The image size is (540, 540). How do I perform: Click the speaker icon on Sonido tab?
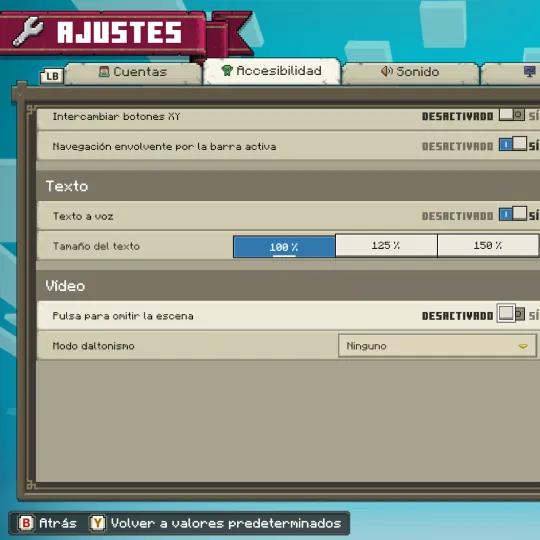pyautogui.click(x=387, y=71)
